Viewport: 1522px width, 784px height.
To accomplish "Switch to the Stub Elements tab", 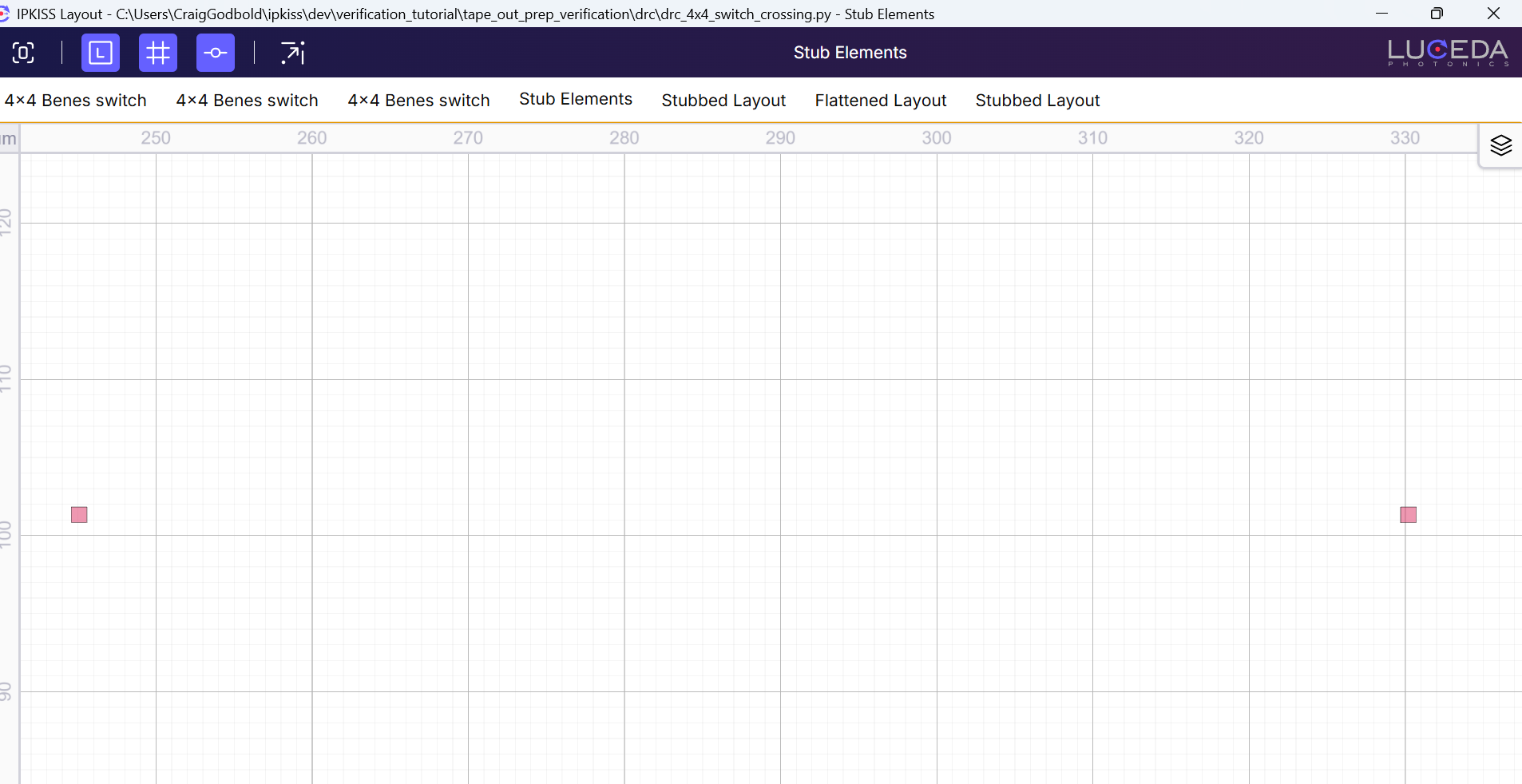I will 575,100.
